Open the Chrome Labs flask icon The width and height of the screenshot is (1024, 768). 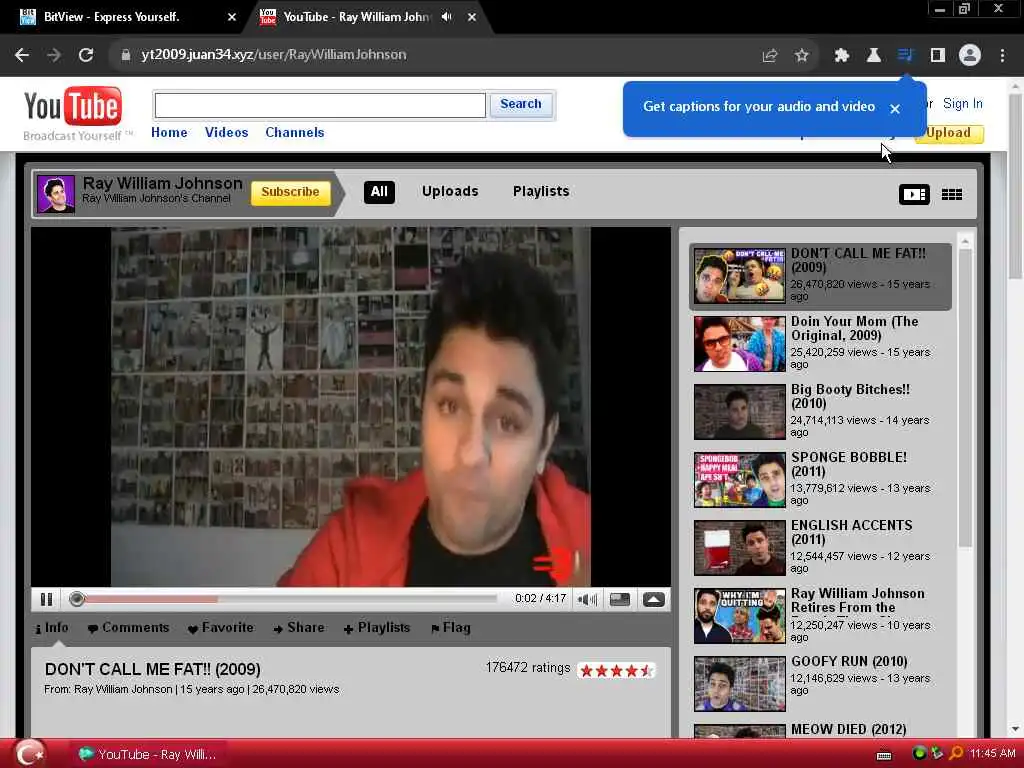[x=874, y=56]
